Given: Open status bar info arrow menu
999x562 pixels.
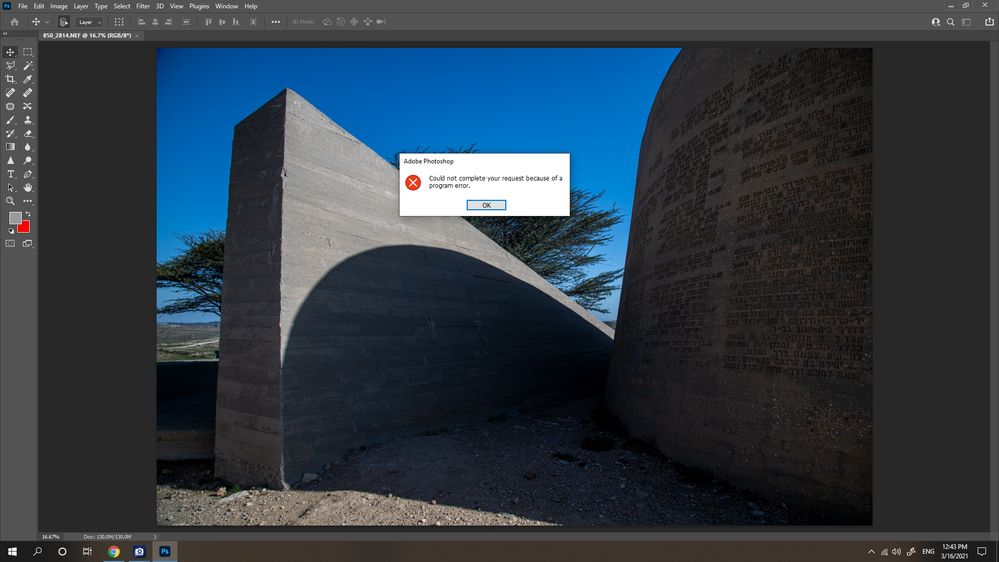Looking at the screenshot, I should [x=155, y=537].
